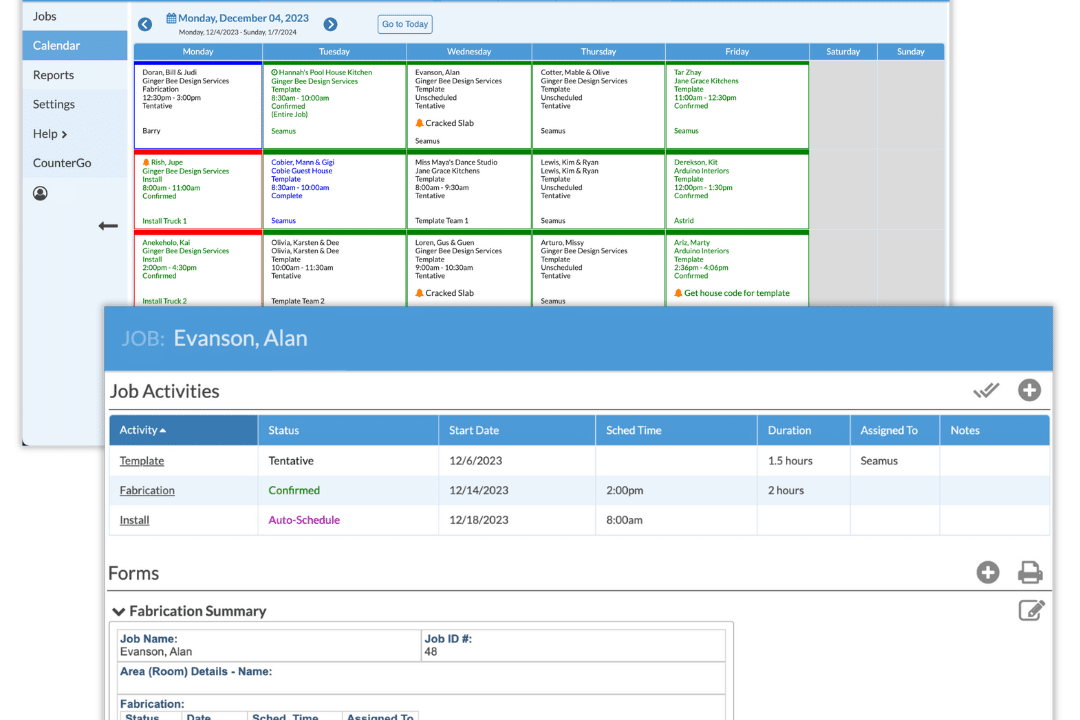Go to the next calendar week
1080x720 pixels.
(x=330, y=24)
